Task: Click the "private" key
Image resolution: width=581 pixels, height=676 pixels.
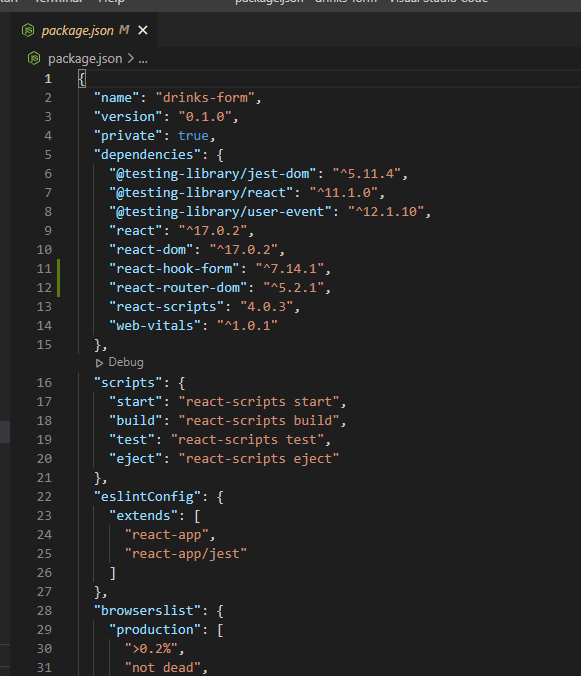Action: pos(128,136)
